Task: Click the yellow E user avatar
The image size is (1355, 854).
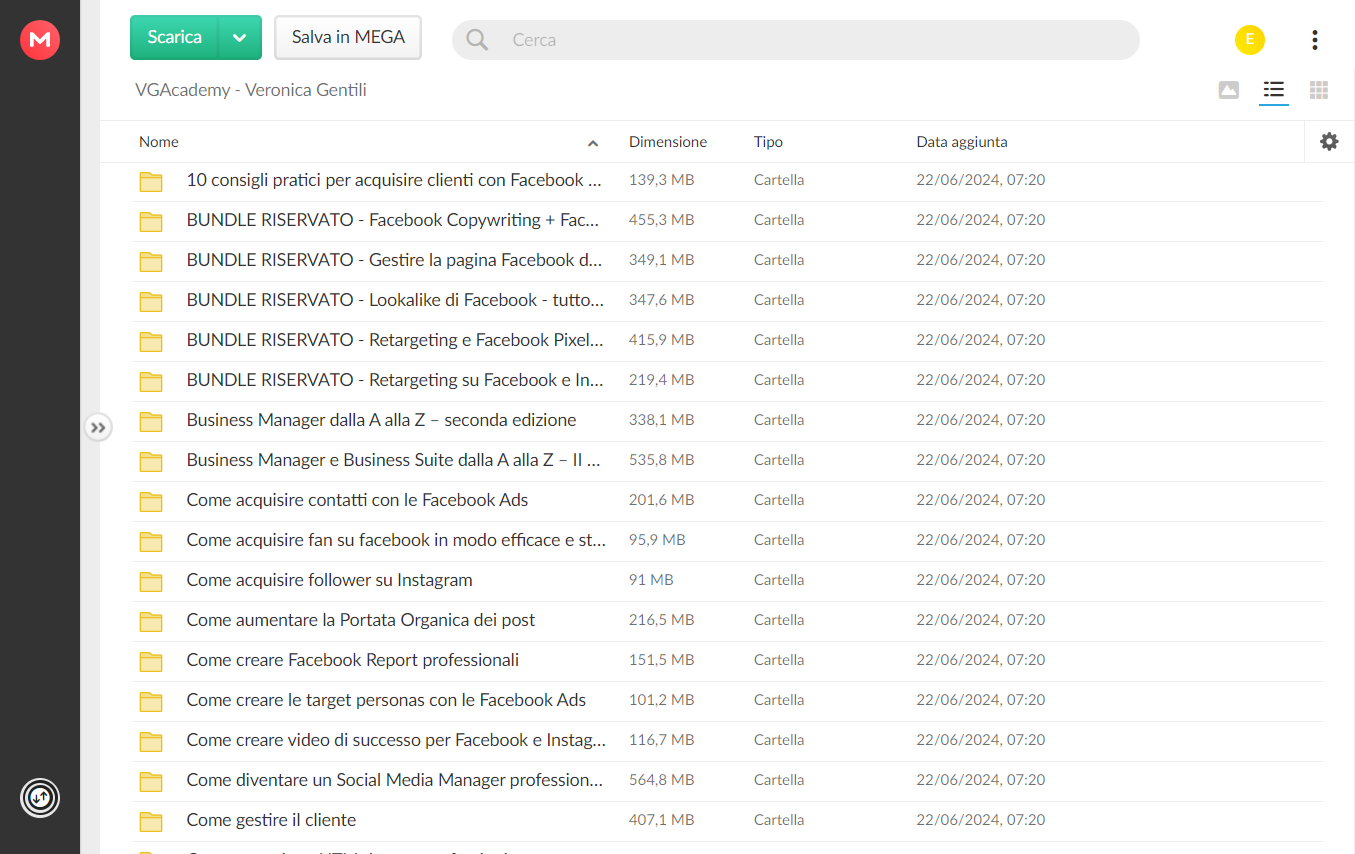Action: pyautogui.click(x=1250, y=40)
